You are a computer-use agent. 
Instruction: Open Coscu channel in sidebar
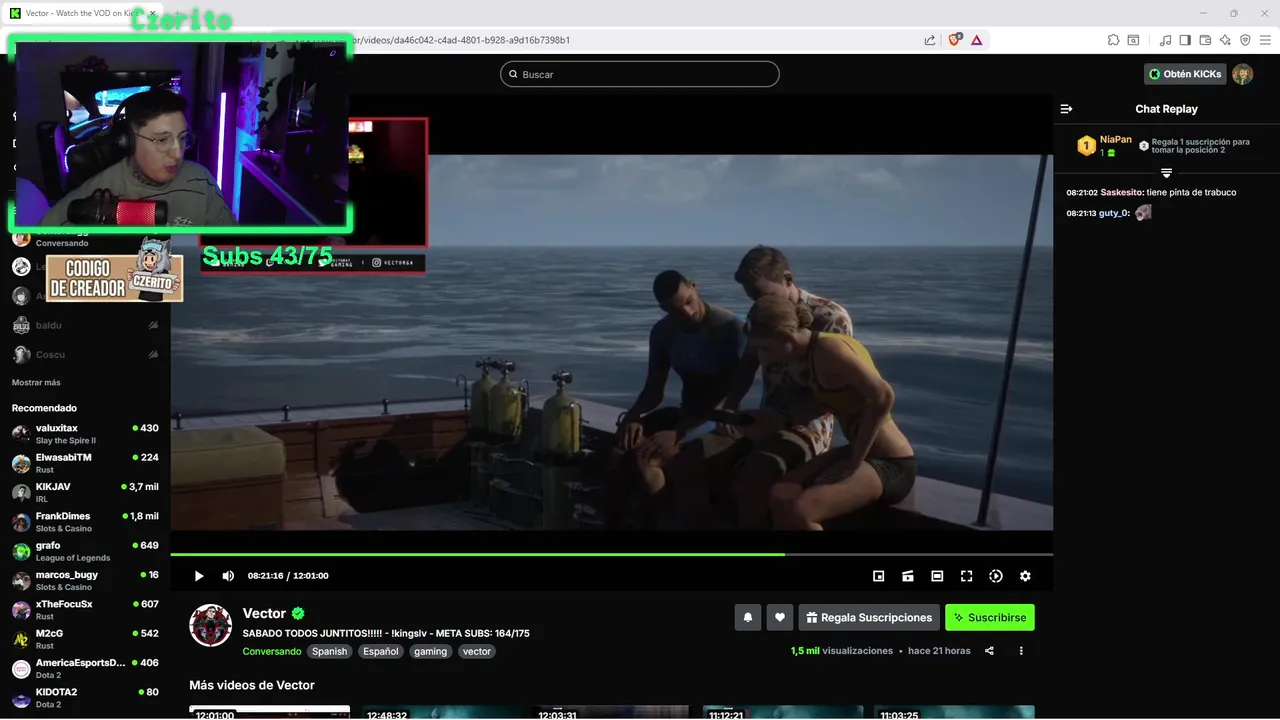tap(85, 355)
